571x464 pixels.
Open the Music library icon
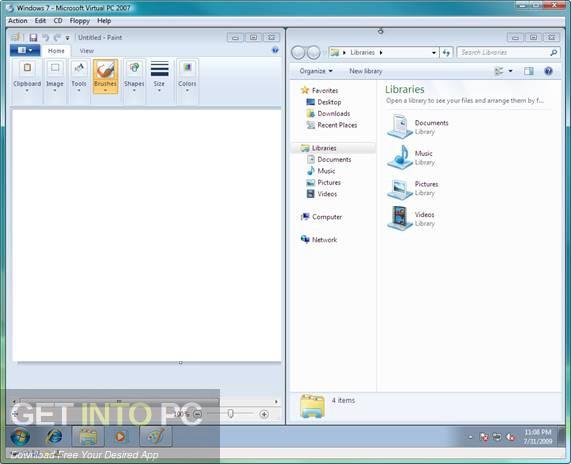click(399, 157)
